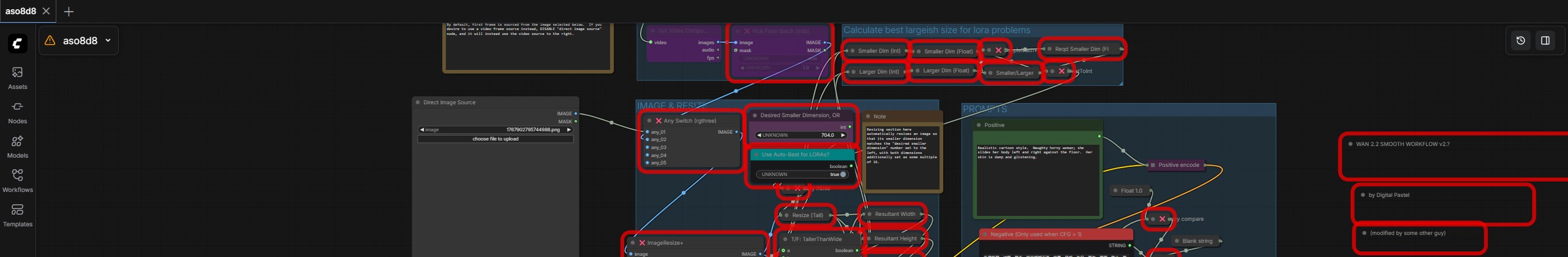Click the WAN 2.2 SMOOTH WORKFLOW v2.? label
This screenshot has height=257, width=1568.
(x=1403, y=144)
